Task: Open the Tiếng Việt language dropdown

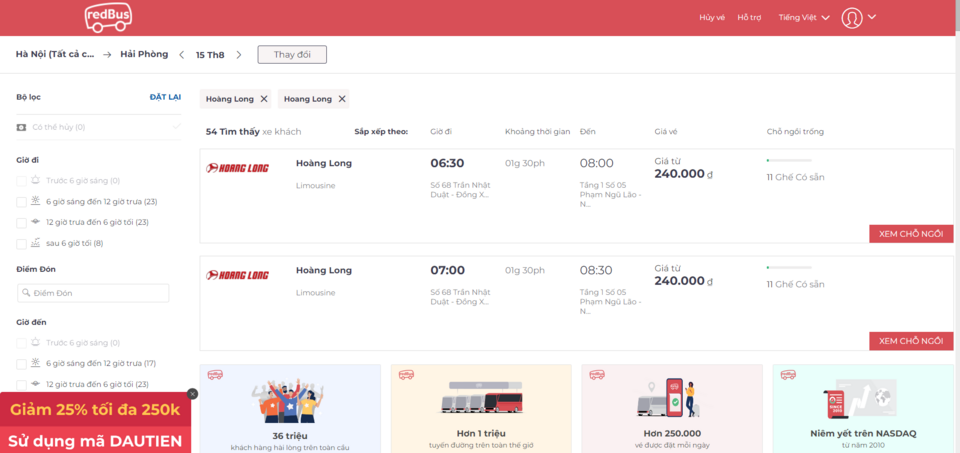Action: (x=803, y=18)
